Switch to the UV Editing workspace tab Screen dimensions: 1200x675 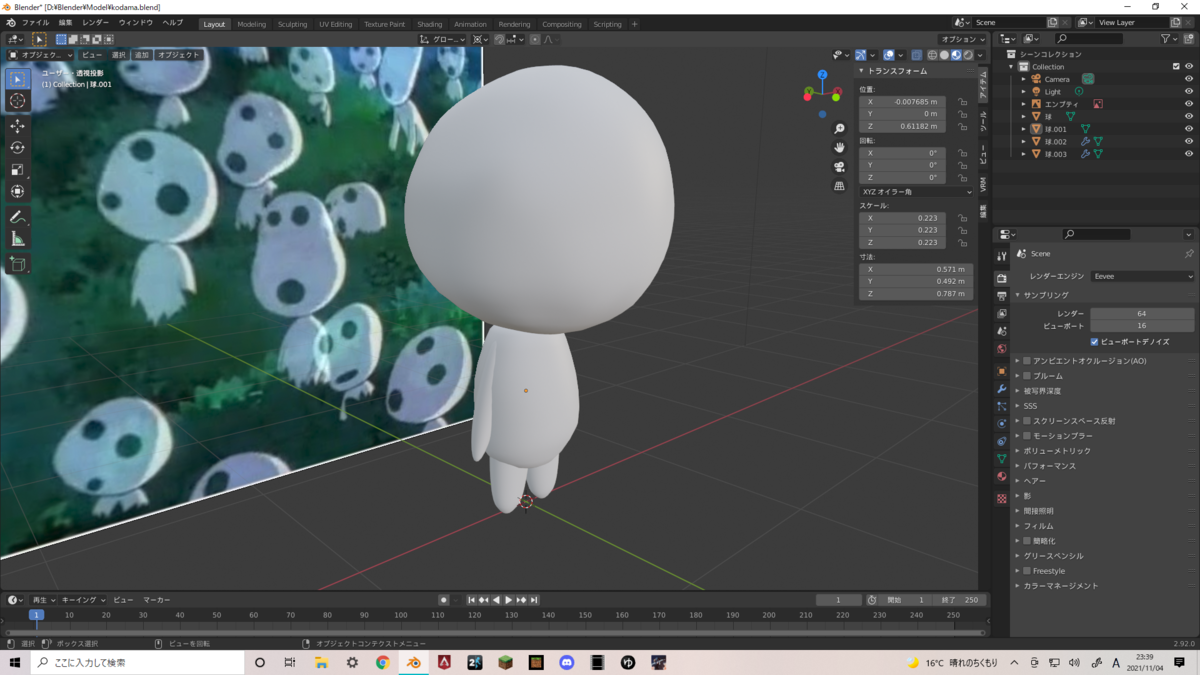336,24
